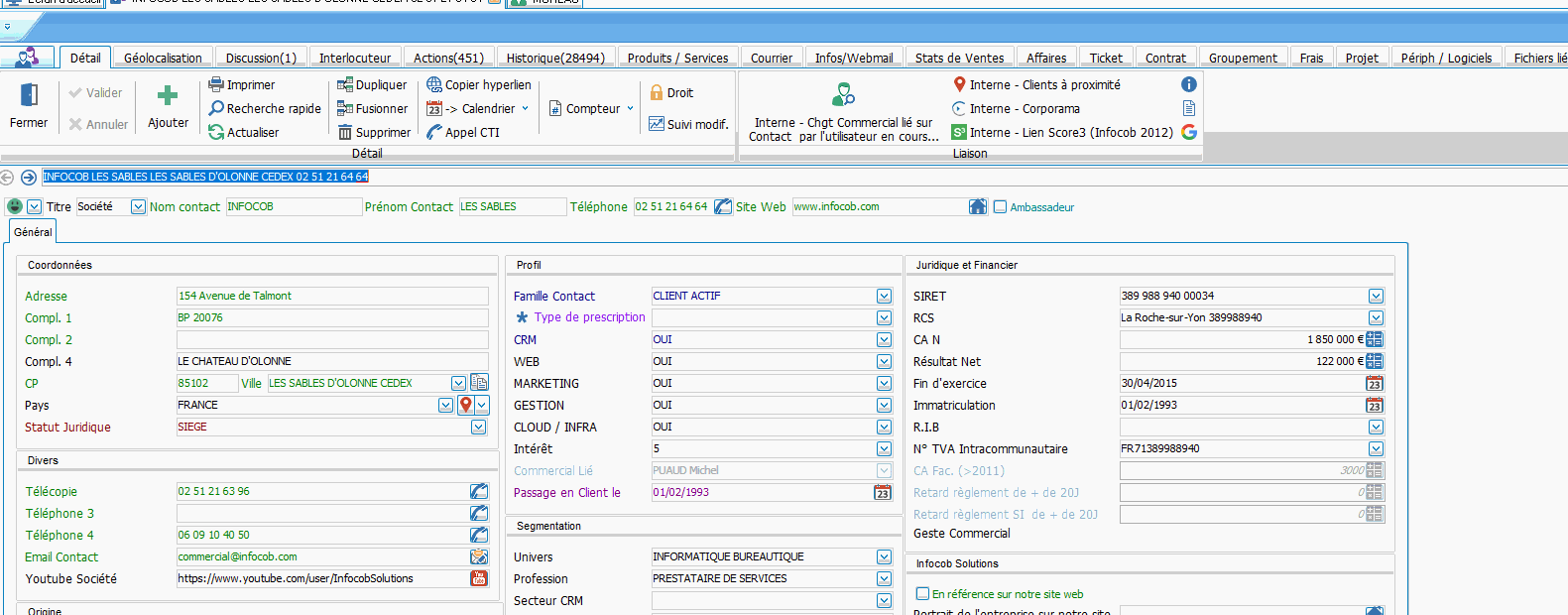The image size is (1568, 615).
Task: Click the Dupliquer button
Action: coord(372,85)
